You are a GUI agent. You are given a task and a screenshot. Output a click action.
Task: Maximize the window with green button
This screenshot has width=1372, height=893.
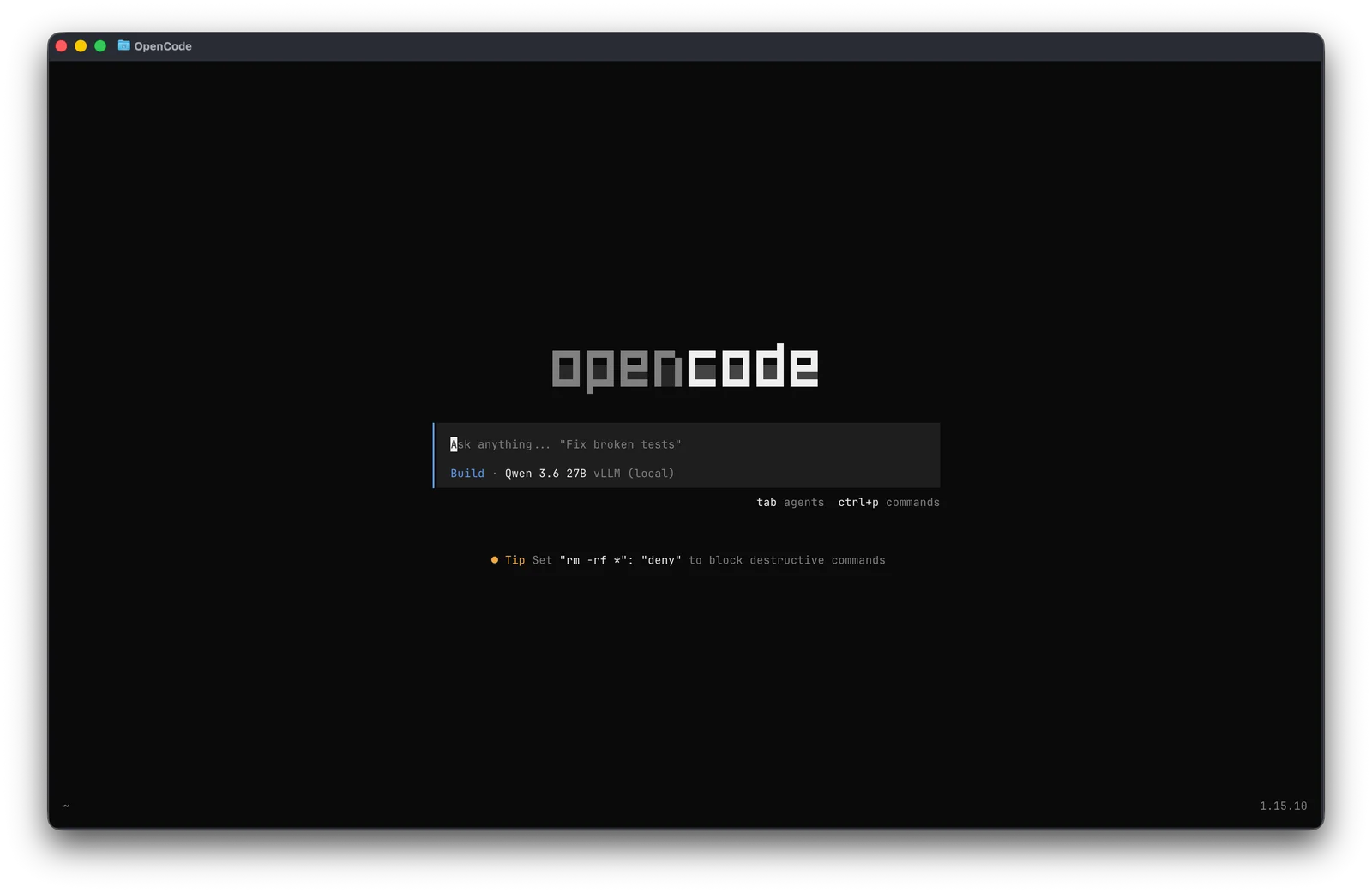[x=100, y=46]
